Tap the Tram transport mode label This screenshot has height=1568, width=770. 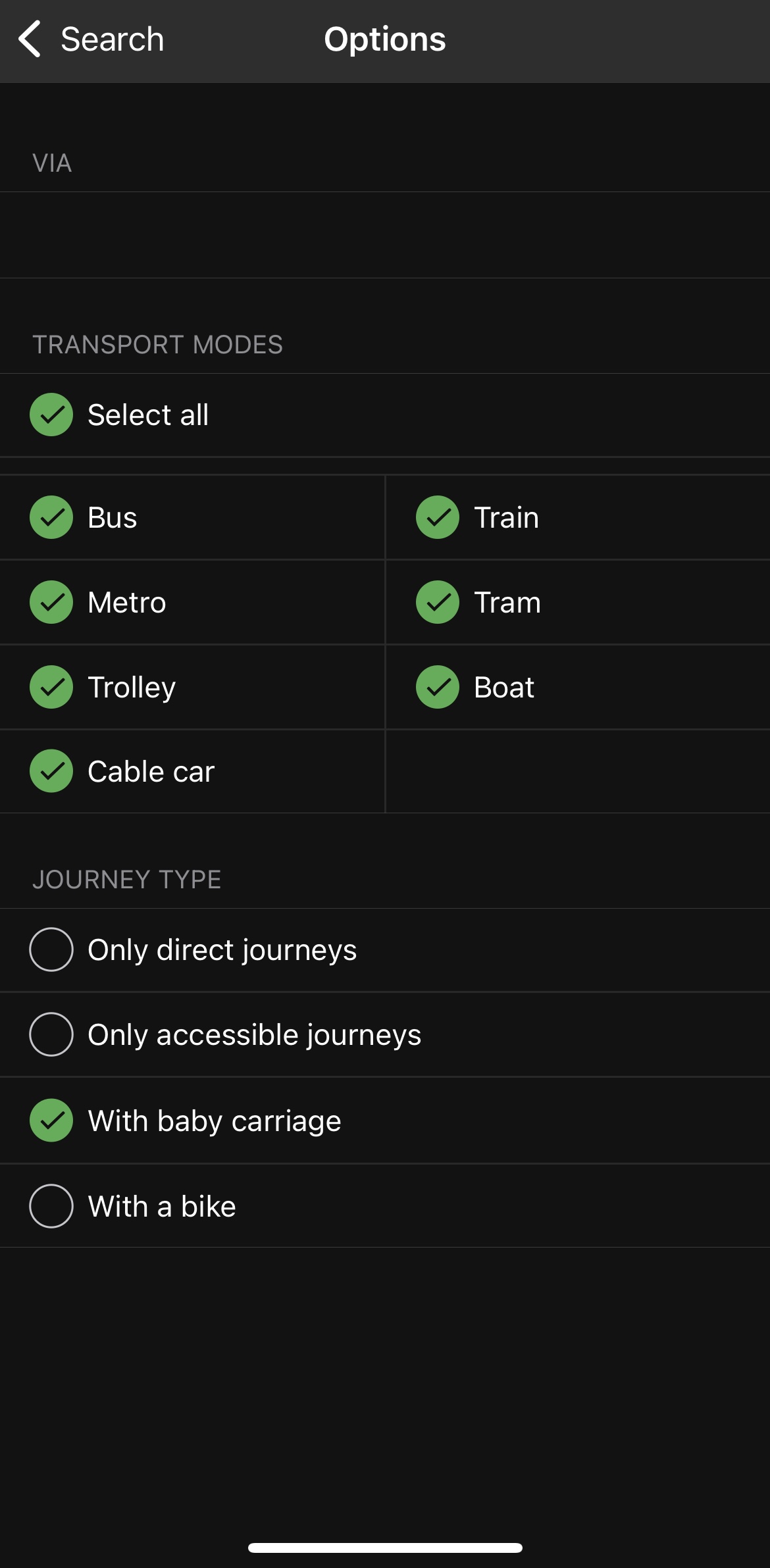(x=507, y=603)
